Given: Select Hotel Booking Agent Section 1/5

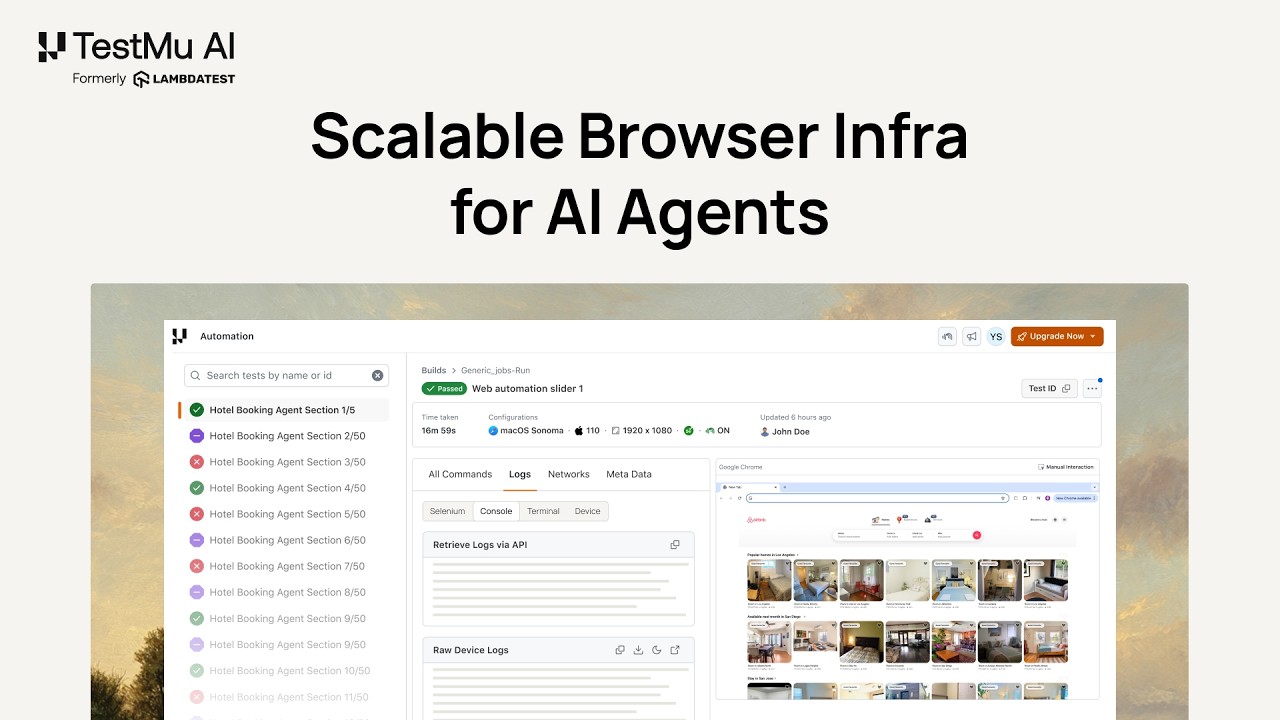Looking at the screenshot, I should (x=282, y=410).
